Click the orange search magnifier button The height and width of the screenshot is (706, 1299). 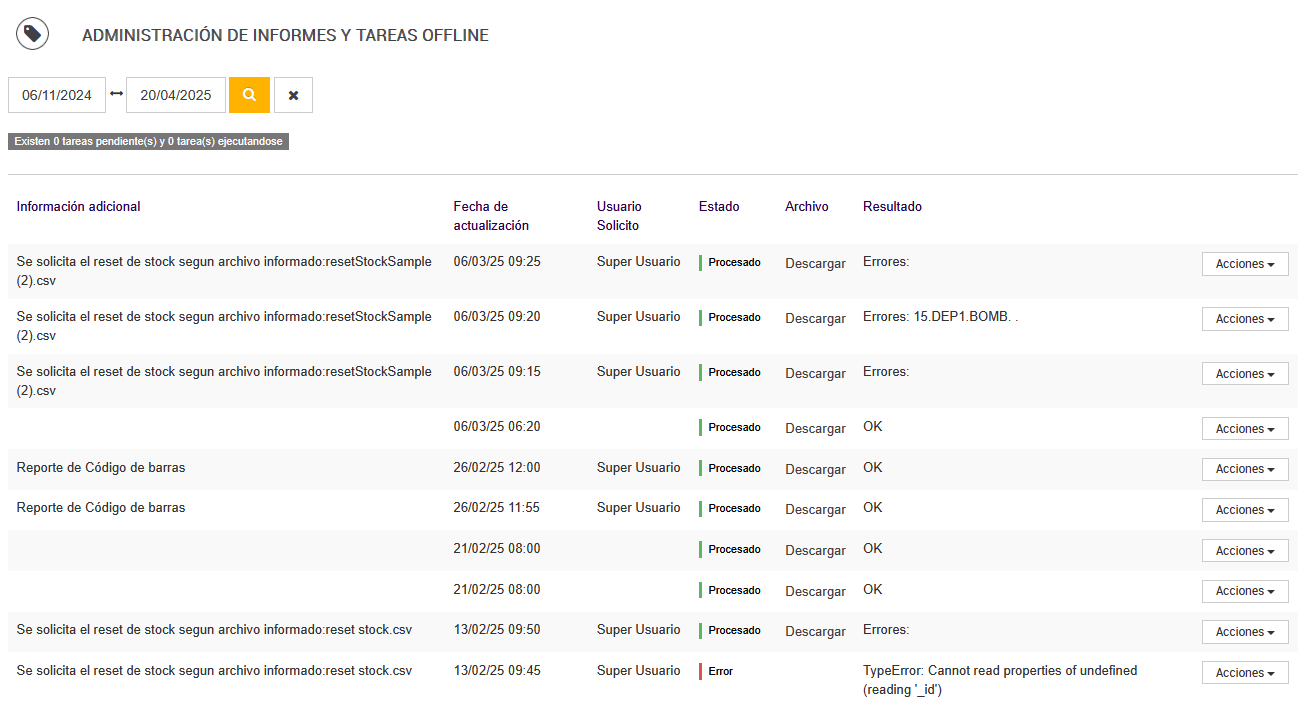point(249,95)
